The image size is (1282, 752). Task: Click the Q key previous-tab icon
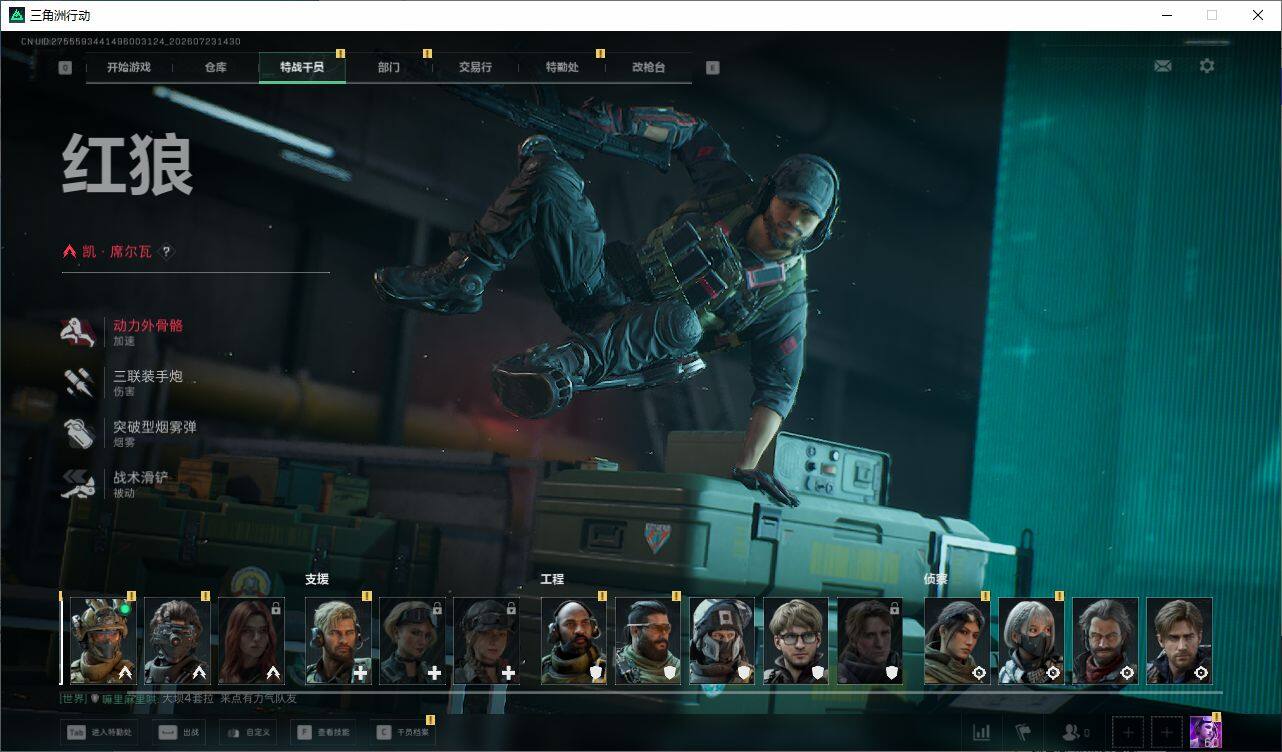(x=65, y=68)
